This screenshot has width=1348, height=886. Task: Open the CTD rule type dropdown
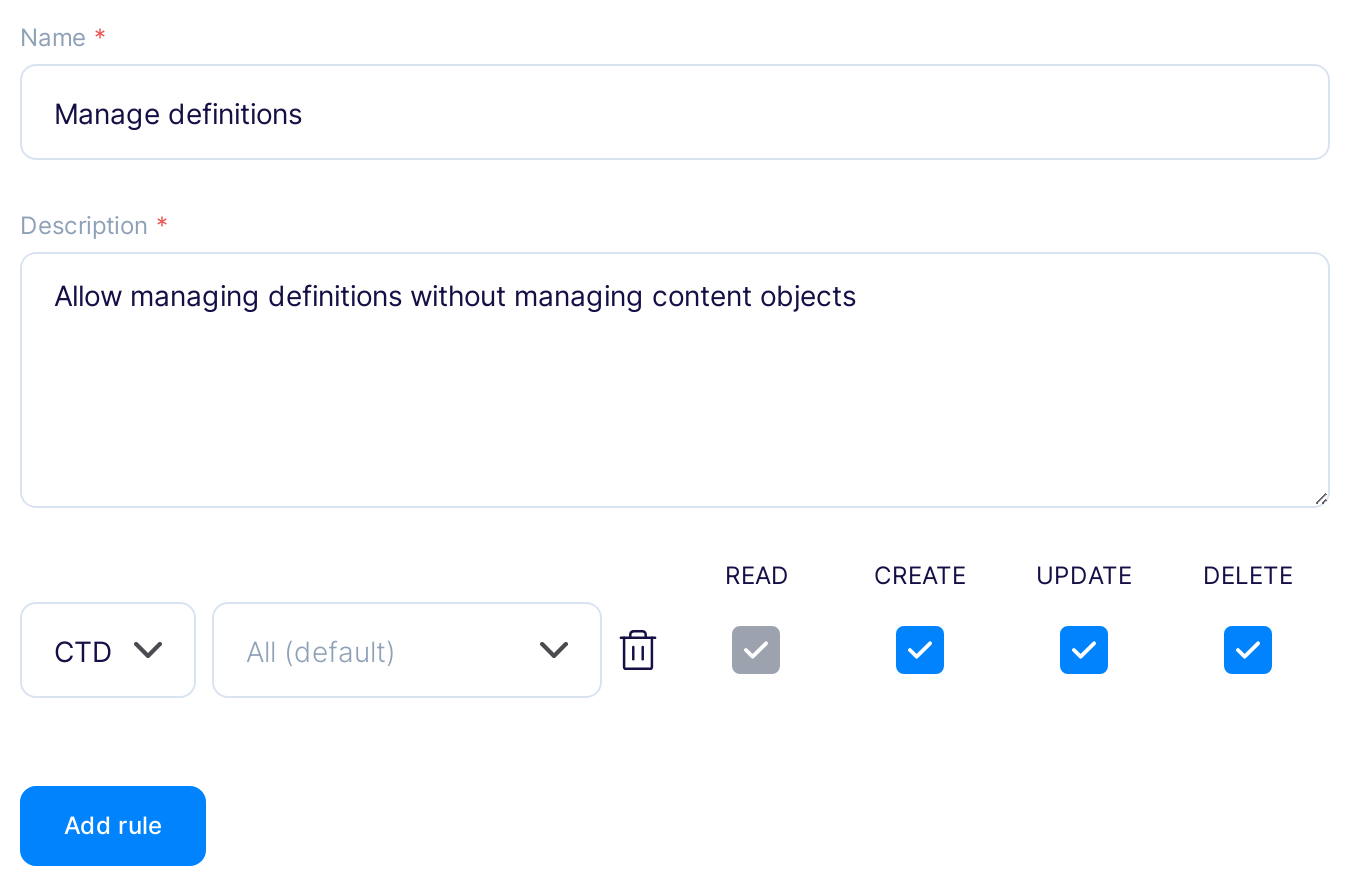(108, 650)
